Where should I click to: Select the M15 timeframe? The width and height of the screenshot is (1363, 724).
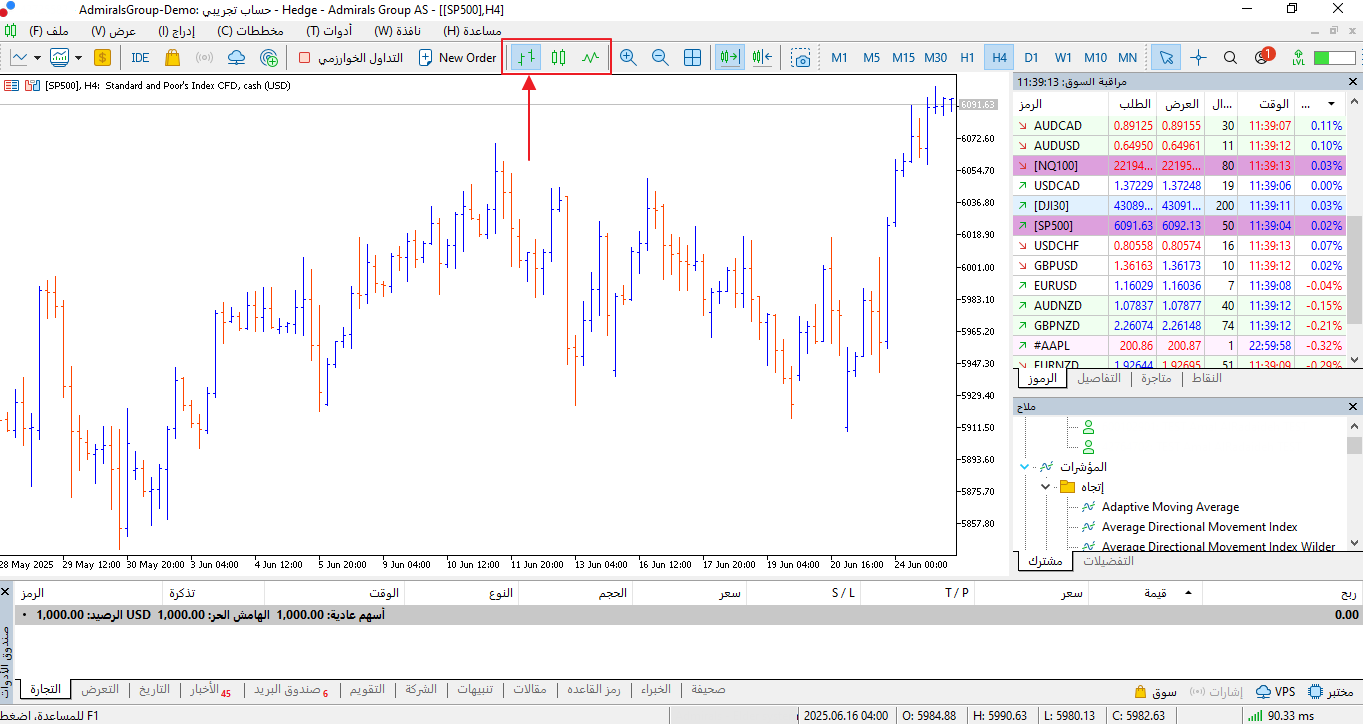point(903,57)
